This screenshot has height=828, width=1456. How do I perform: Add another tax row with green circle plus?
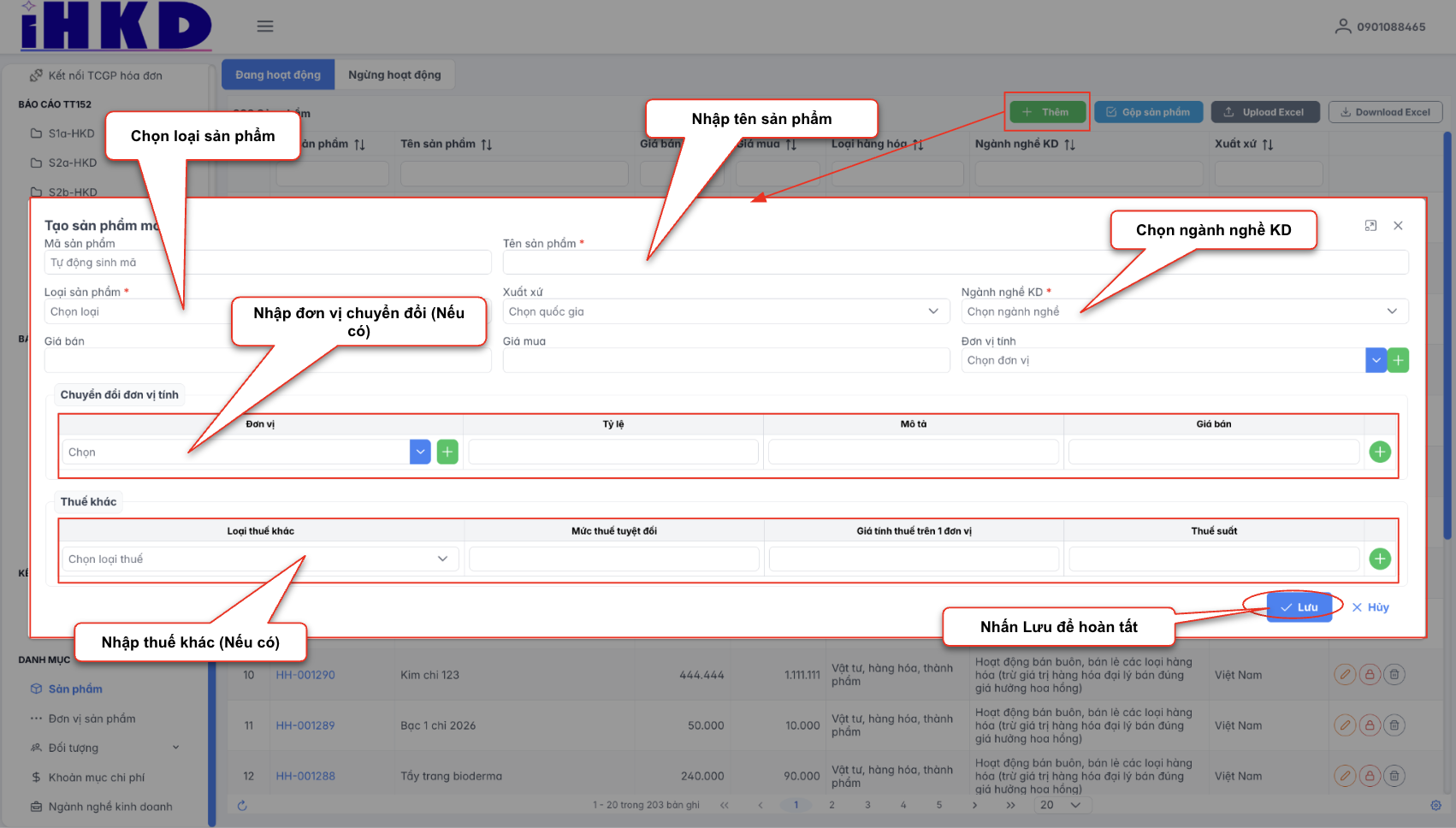pyautogui.click(x=1379, y=559)
